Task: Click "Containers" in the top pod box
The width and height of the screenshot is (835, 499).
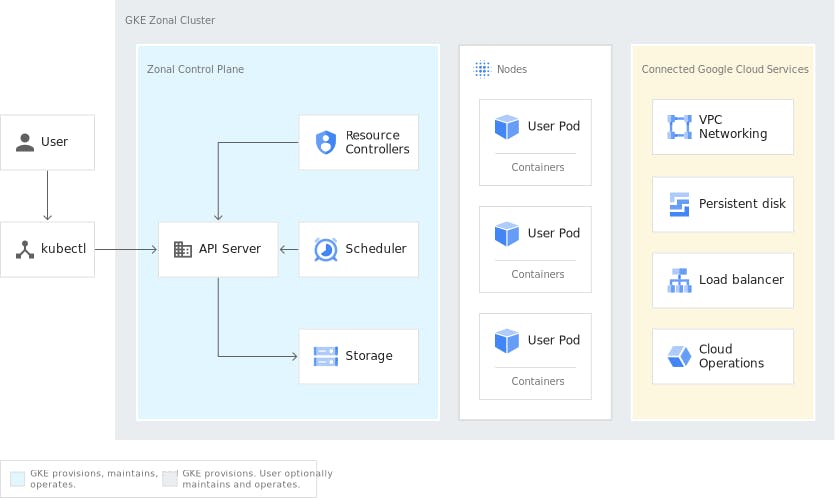Action: tap(538, 167)
